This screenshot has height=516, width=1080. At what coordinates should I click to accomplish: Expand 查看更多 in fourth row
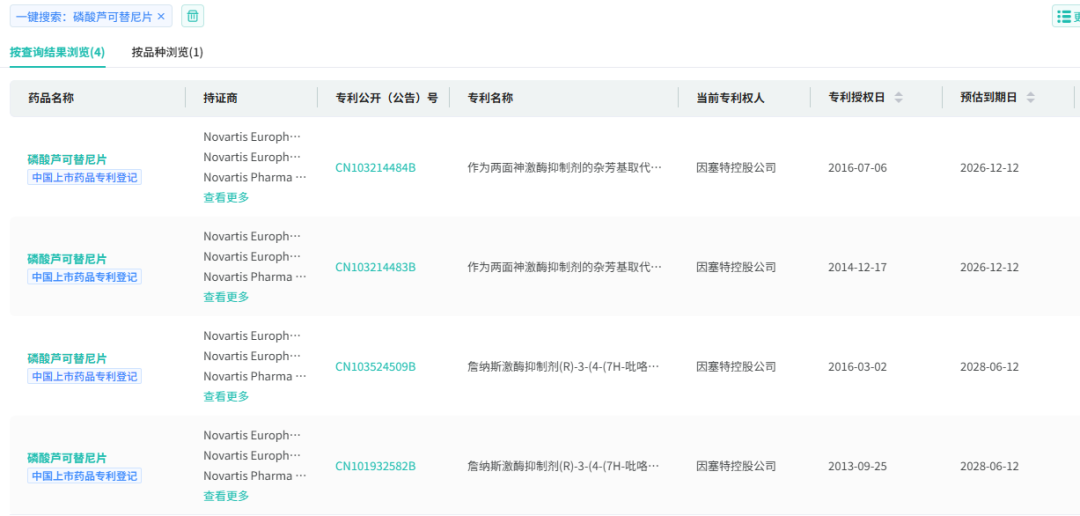tap(226, 496)
